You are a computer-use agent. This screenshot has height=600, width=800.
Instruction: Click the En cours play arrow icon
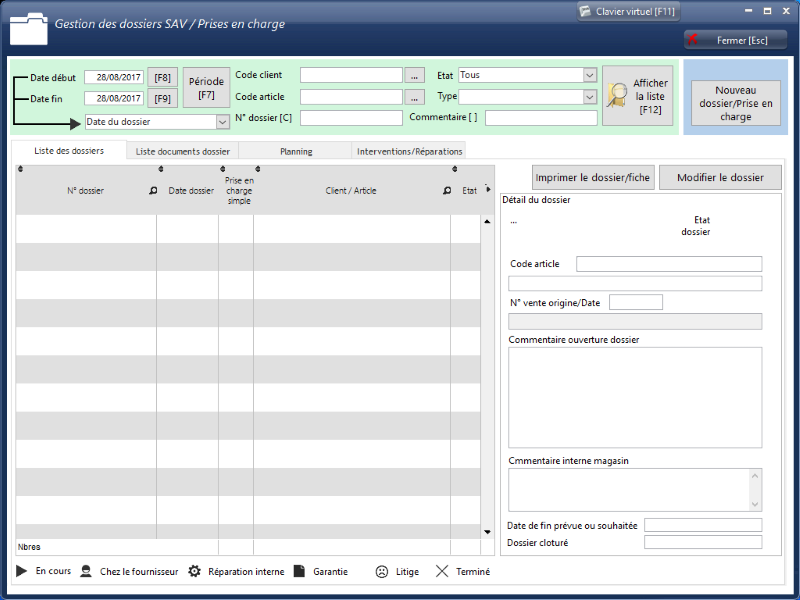pyautogui.click(x=21, y=571)
